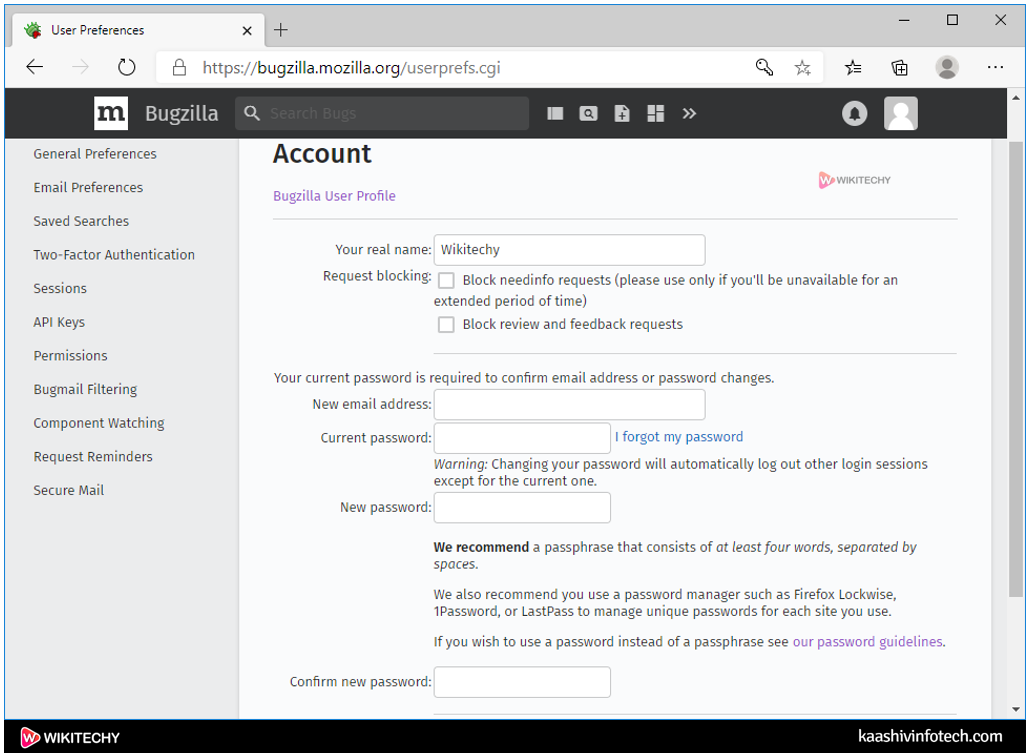Click the browser refresh icon
The image size is (1029, 756).
[x=126, y=68]
